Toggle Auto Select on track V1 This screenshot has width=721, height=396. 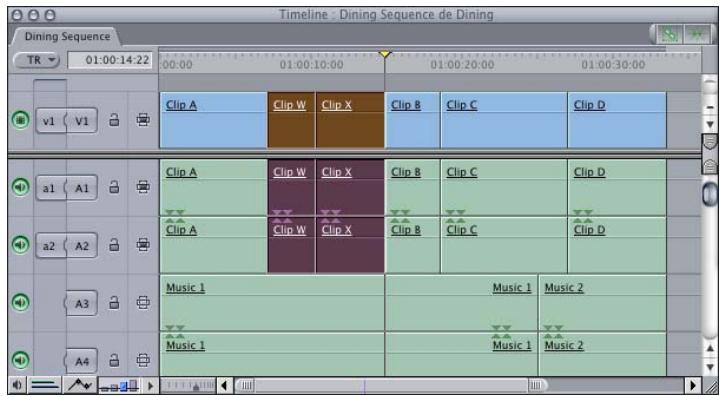(143, 120)
